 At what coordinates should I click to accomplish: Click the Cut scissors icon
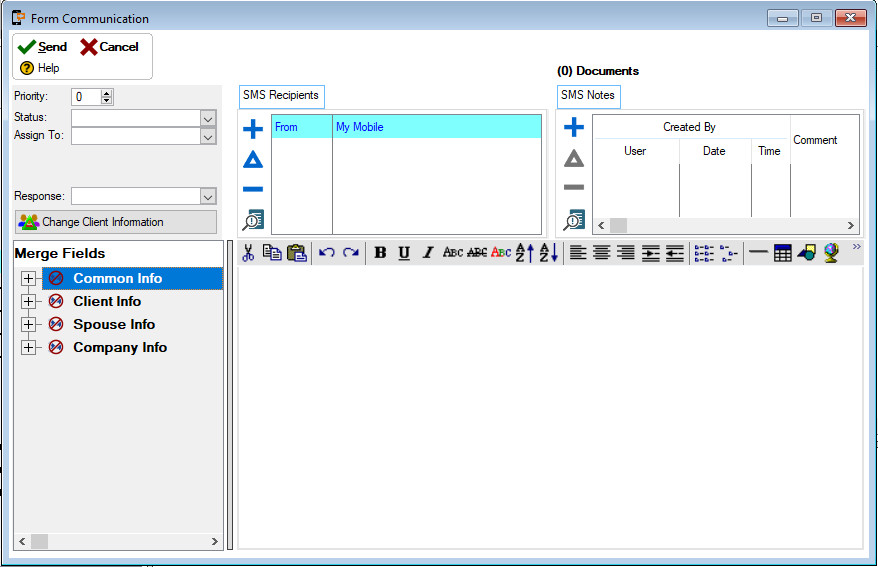248,253
